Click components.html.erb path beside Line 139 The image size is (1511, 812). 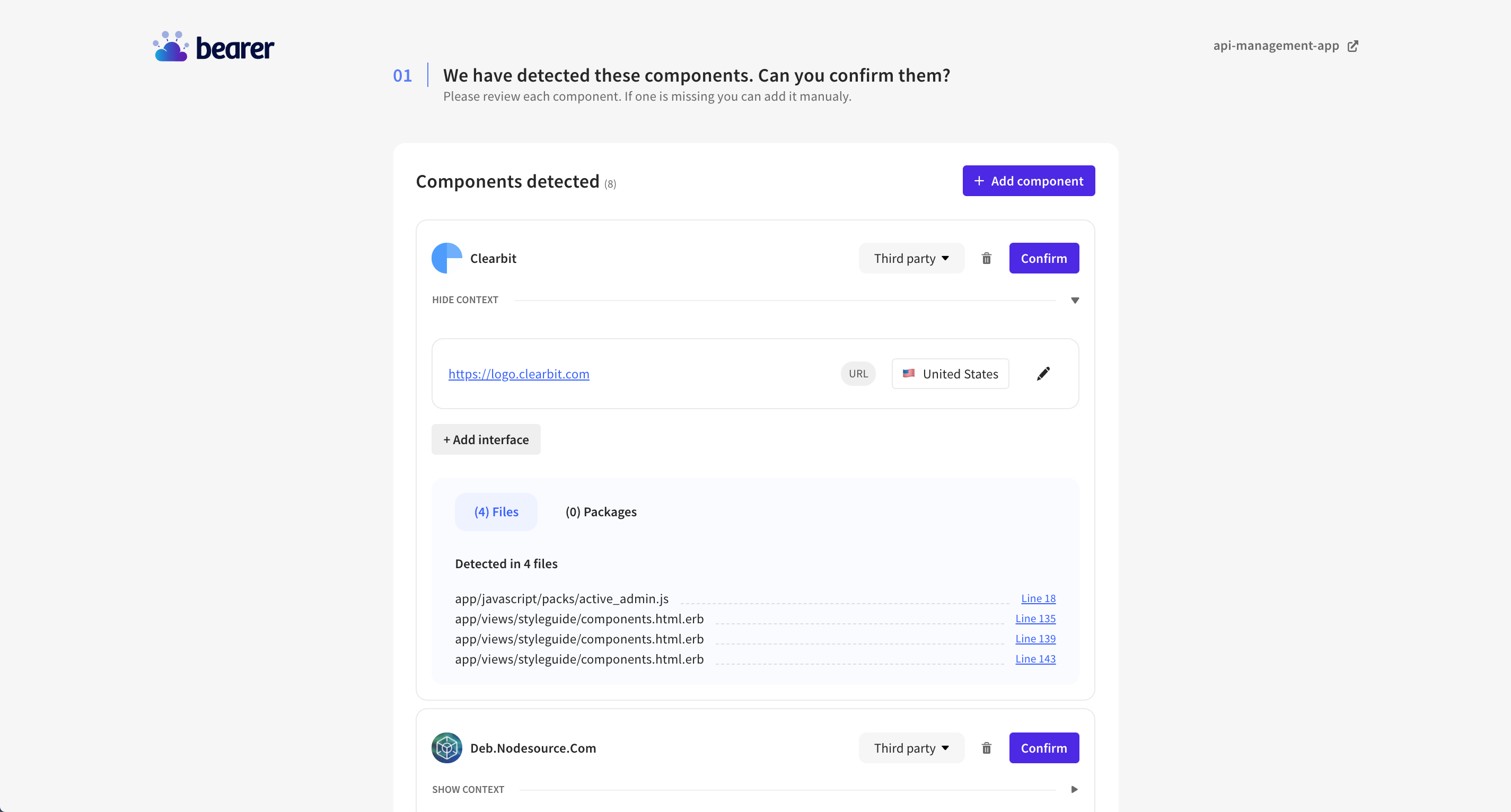(x=579, y=639)
